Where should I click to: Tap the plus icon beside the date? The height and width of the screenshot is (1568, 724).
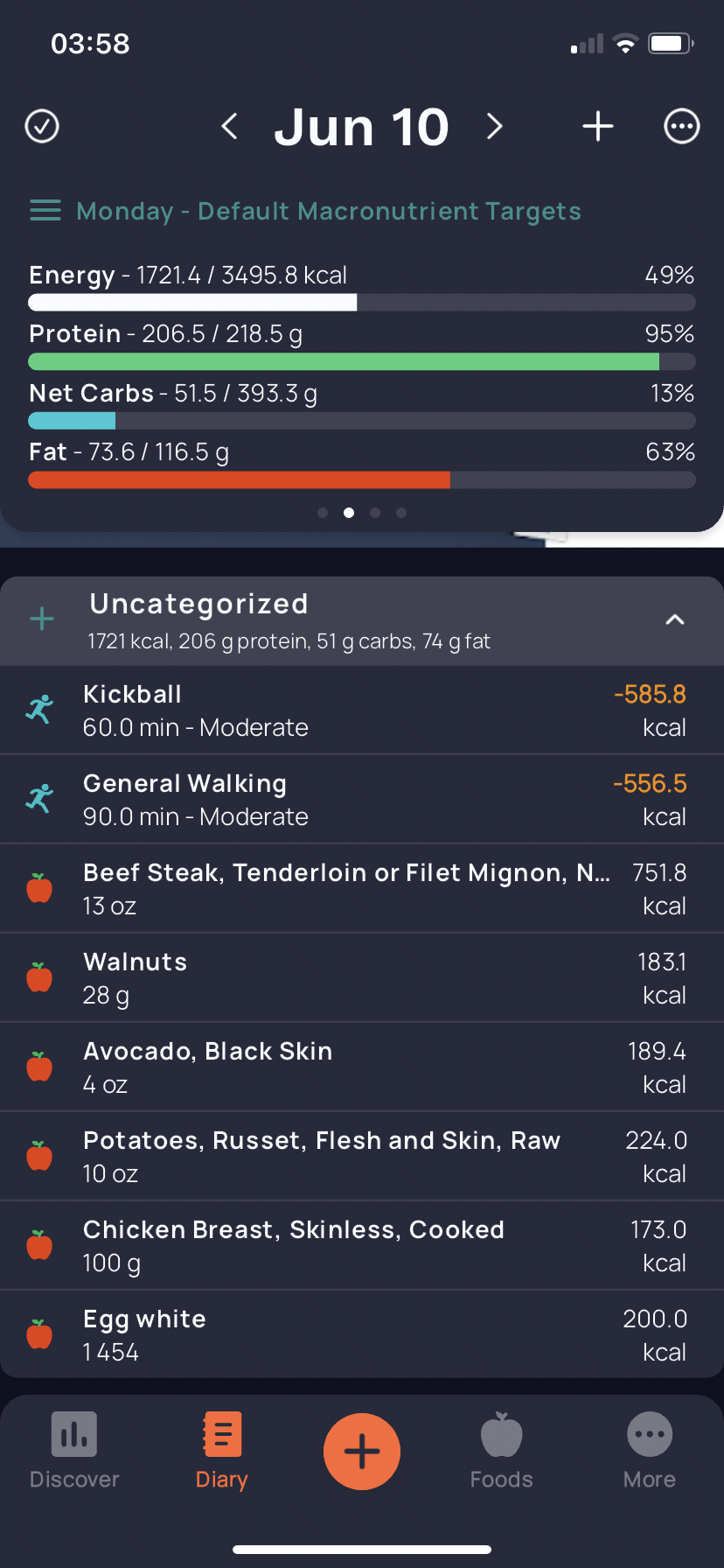click(x=598, y=127)
